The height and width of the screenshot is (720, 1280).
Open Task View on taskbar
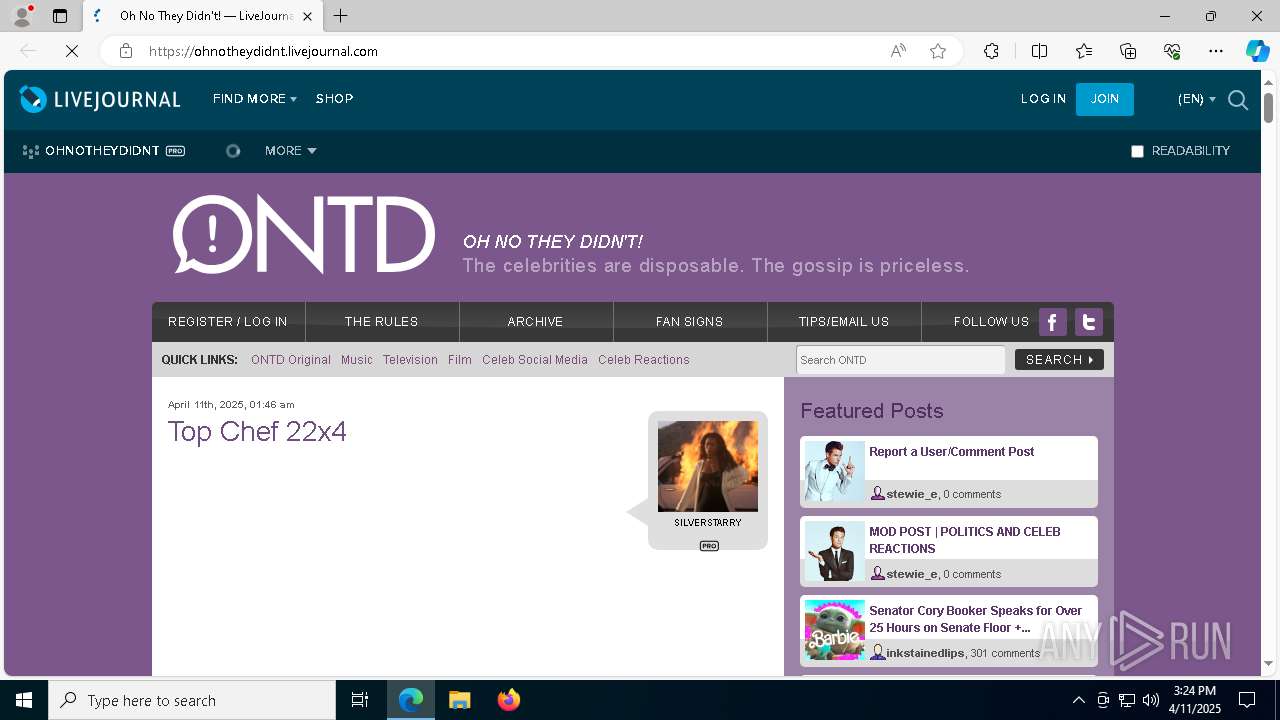360,700
